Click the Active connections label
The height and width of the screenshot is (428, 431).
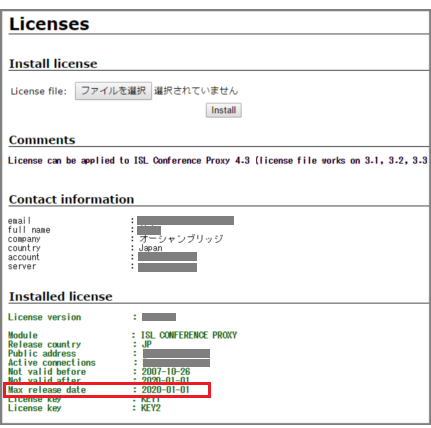[52, 362]
